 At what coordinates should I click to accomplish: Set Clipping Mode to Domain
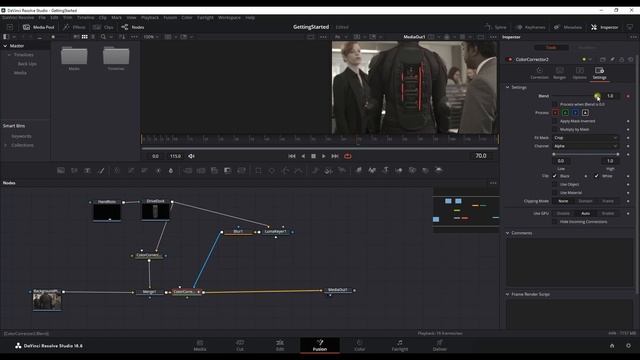point(585,201)
